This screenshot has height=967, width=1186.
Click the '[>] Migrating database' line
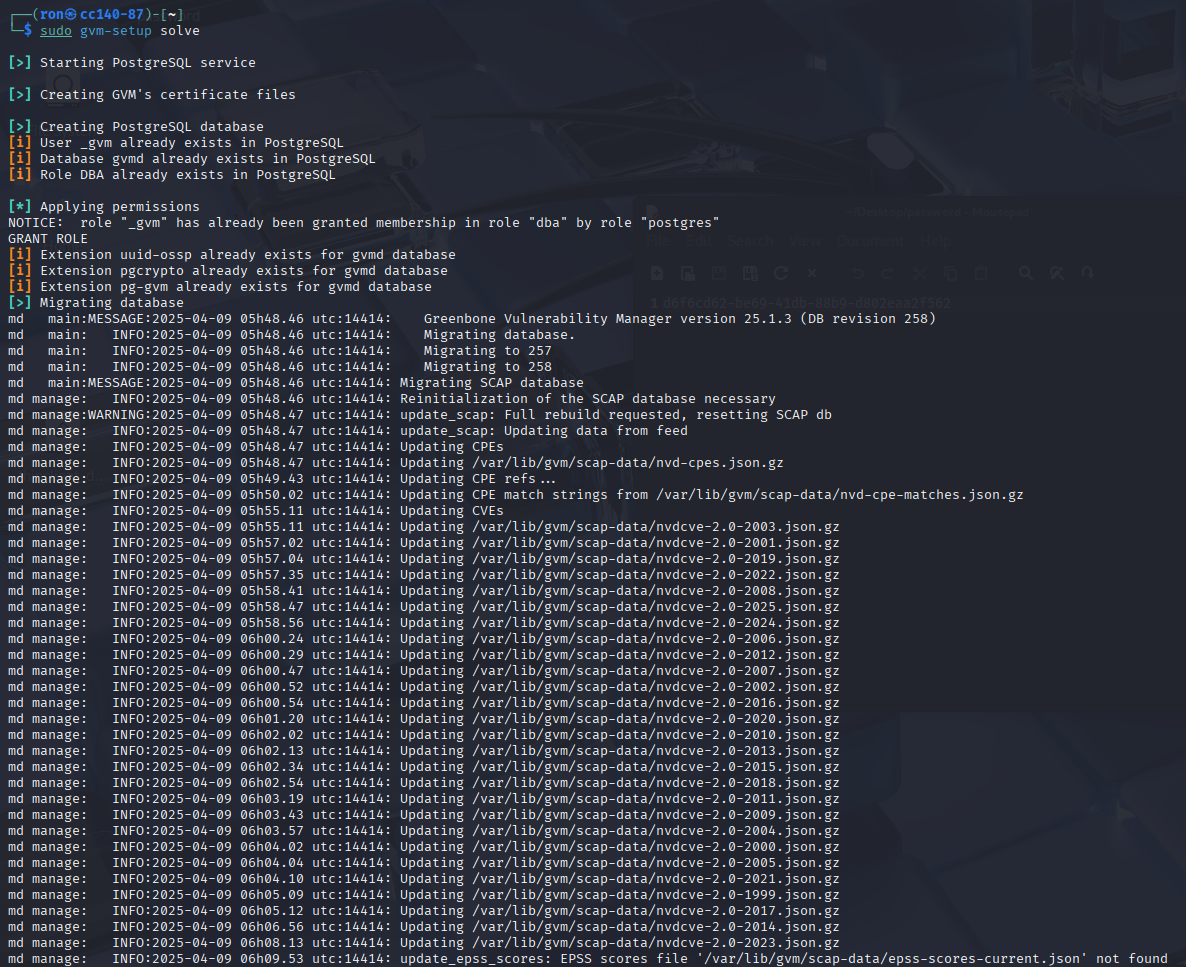pyautogui.click(x=96, y=303)
